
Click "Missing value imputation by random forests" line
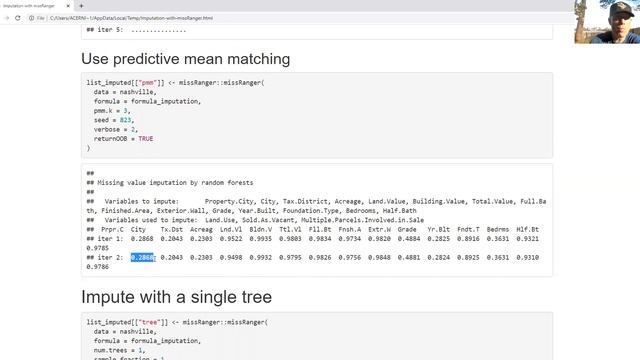click(170, 182)
